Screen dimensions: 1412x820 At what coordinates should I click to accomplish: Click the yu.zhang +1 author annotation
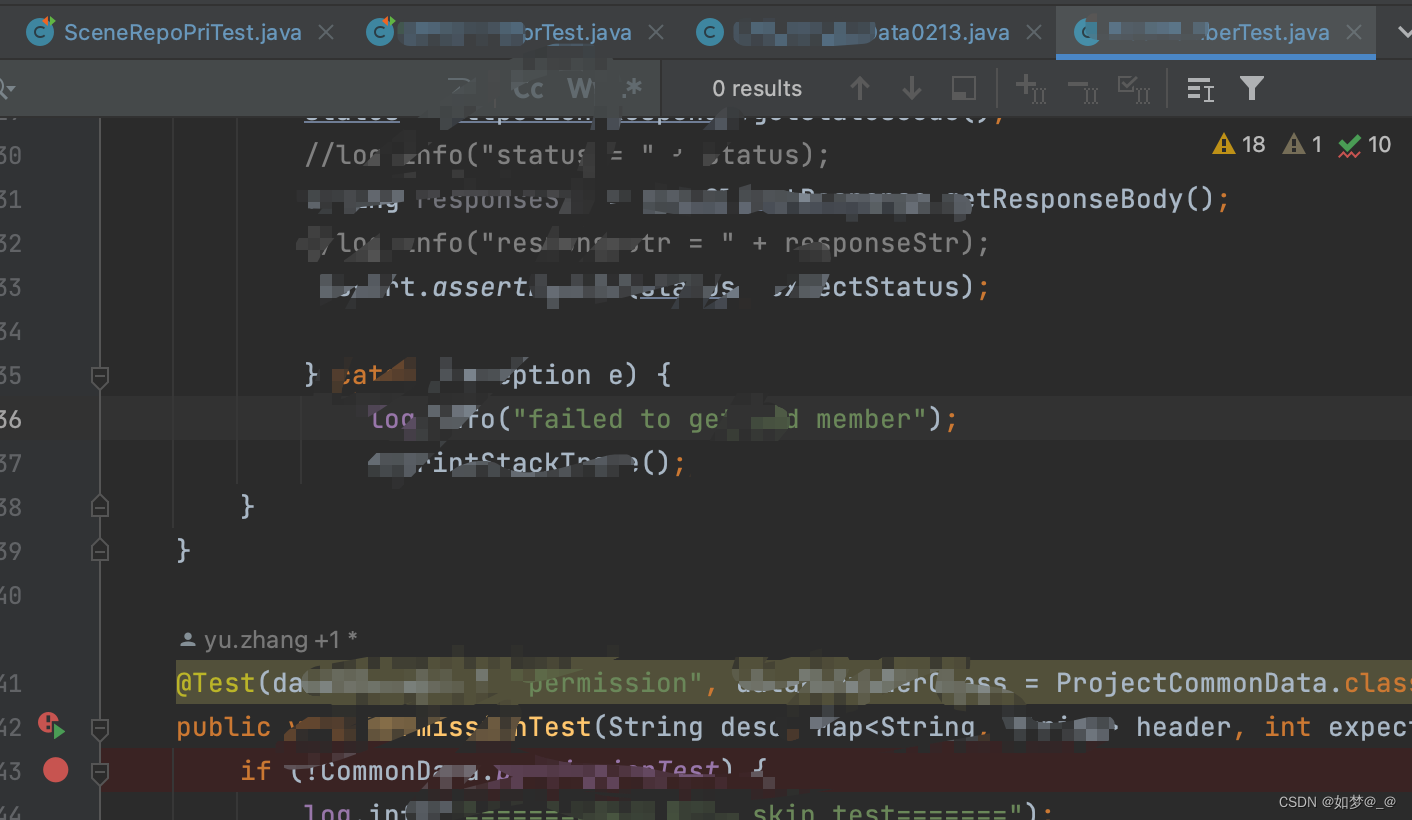268,640
